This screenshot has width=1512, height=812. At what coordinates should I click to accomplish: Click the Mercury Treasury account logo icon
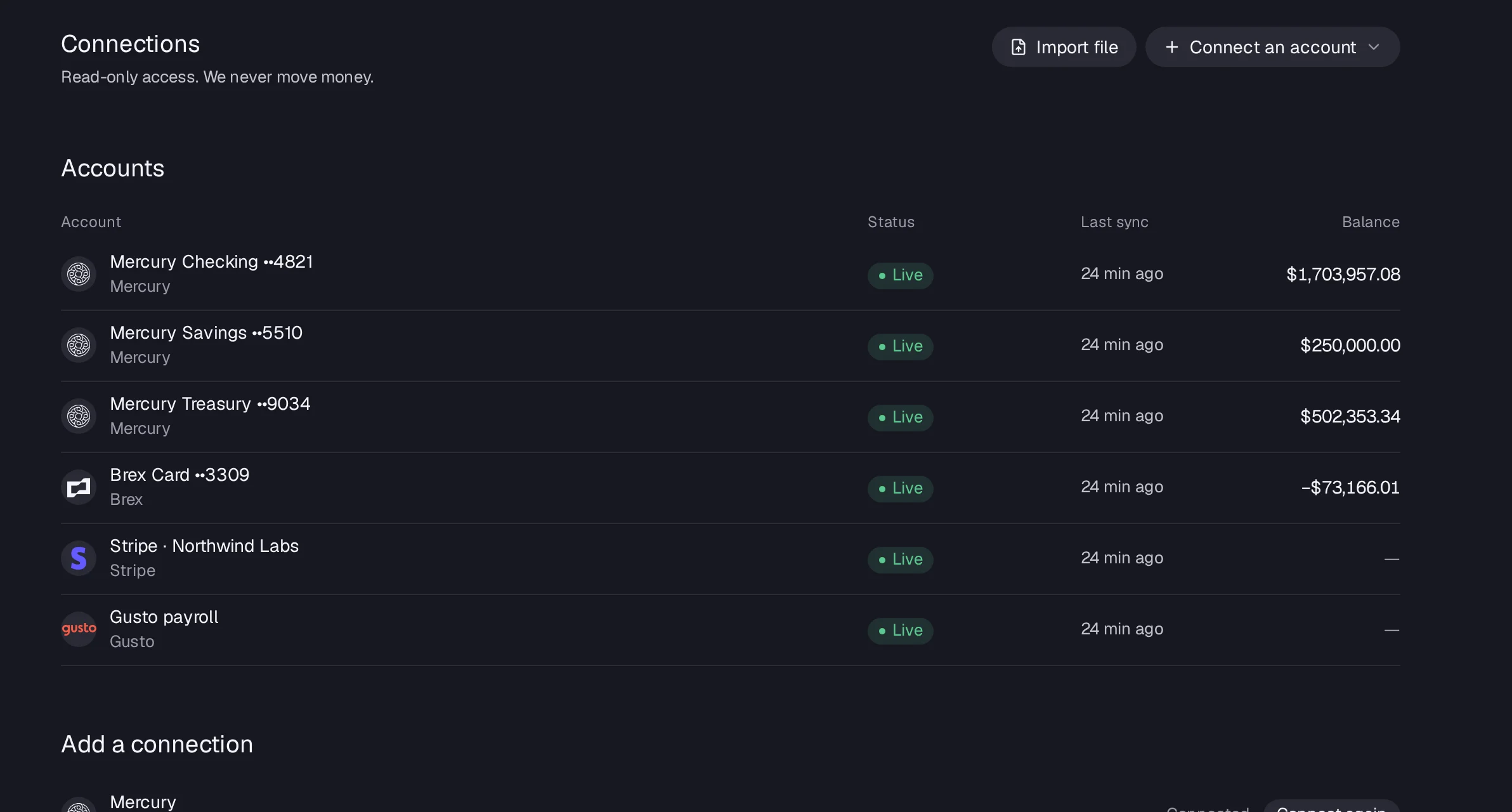pos(79,416)
